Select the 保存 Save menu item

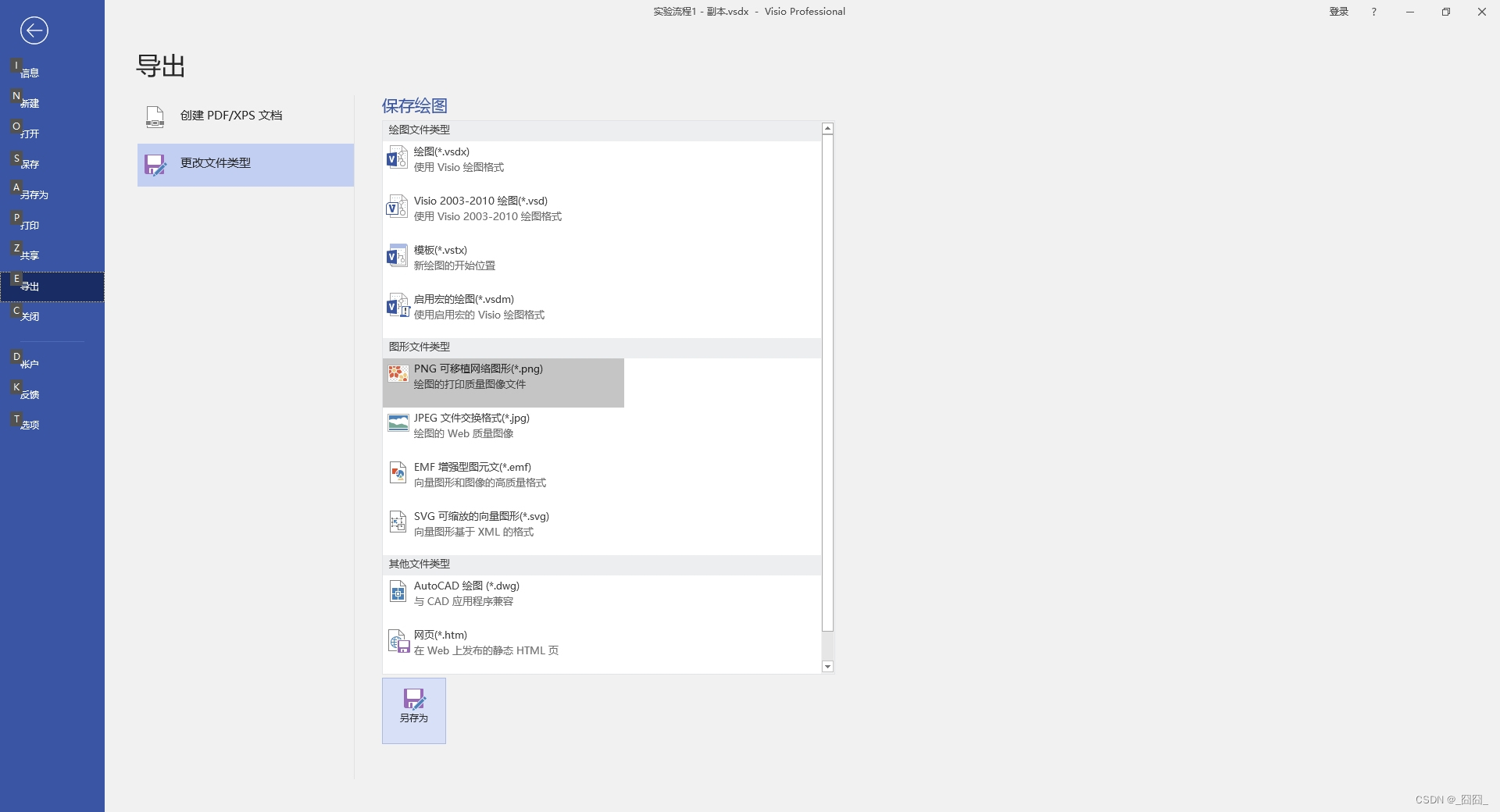pyautogui.click(x=52, y=164)
